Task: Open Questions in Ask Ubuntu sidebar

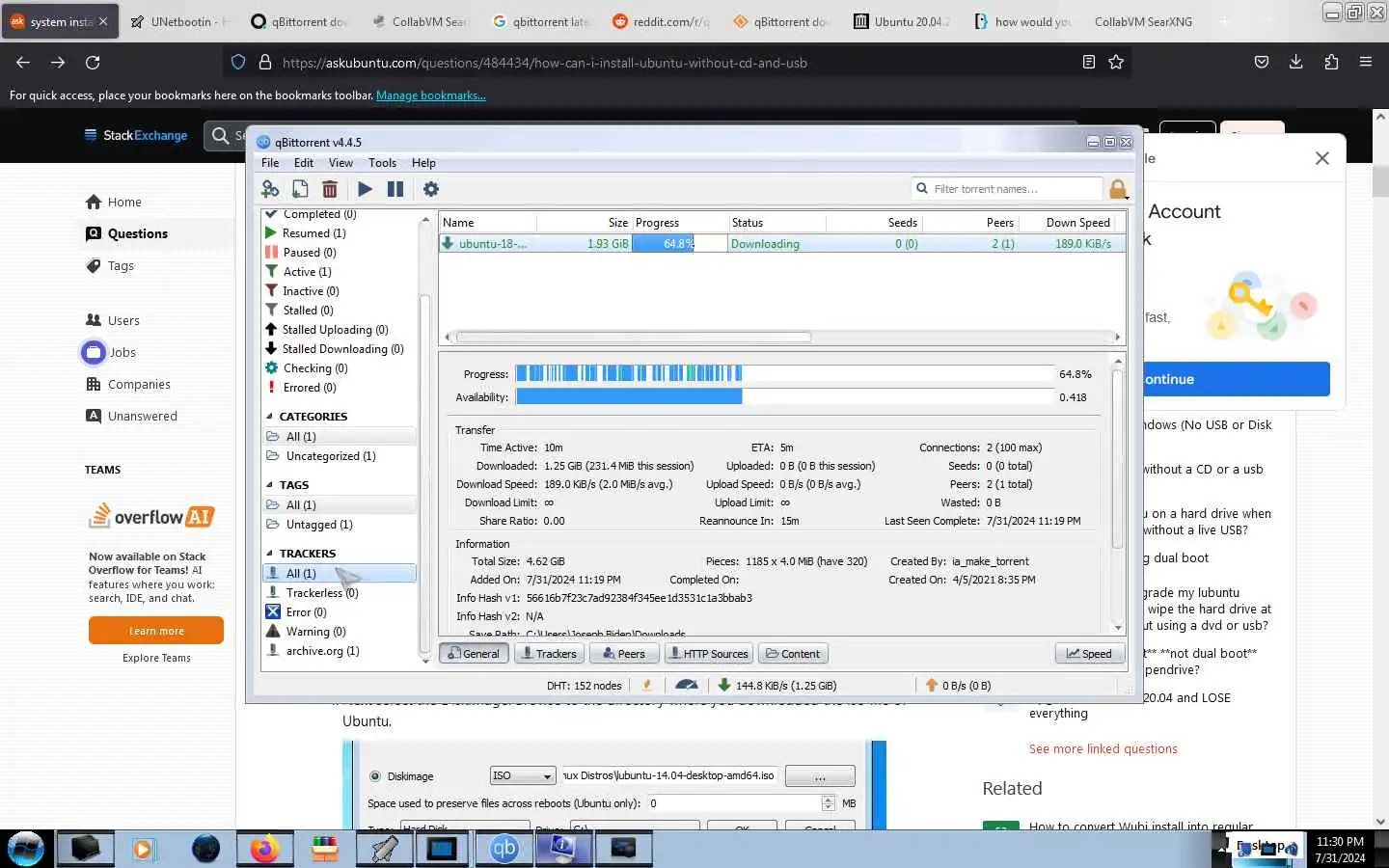Action: coord(138,233)
